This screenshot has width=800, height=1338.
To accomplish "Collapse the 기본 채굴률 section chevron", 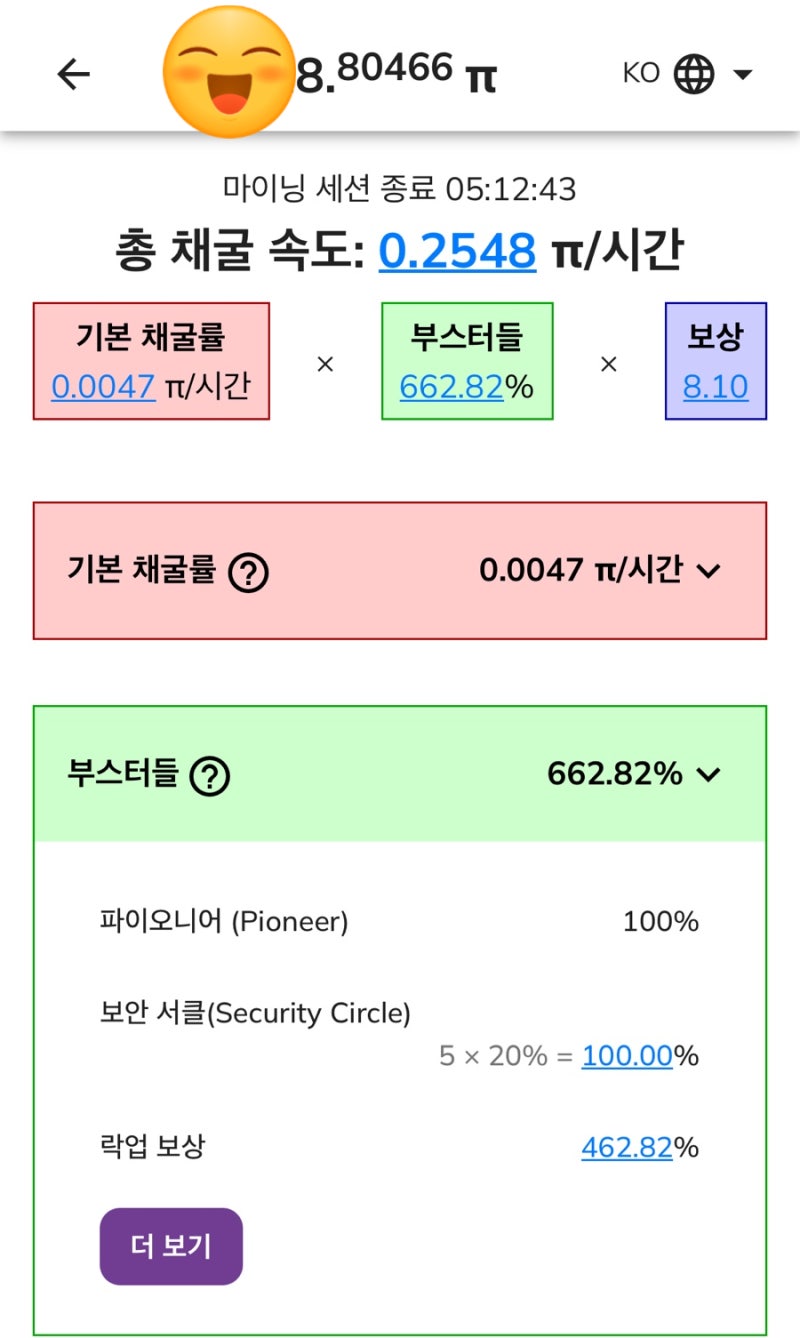I will coord(711,571).
